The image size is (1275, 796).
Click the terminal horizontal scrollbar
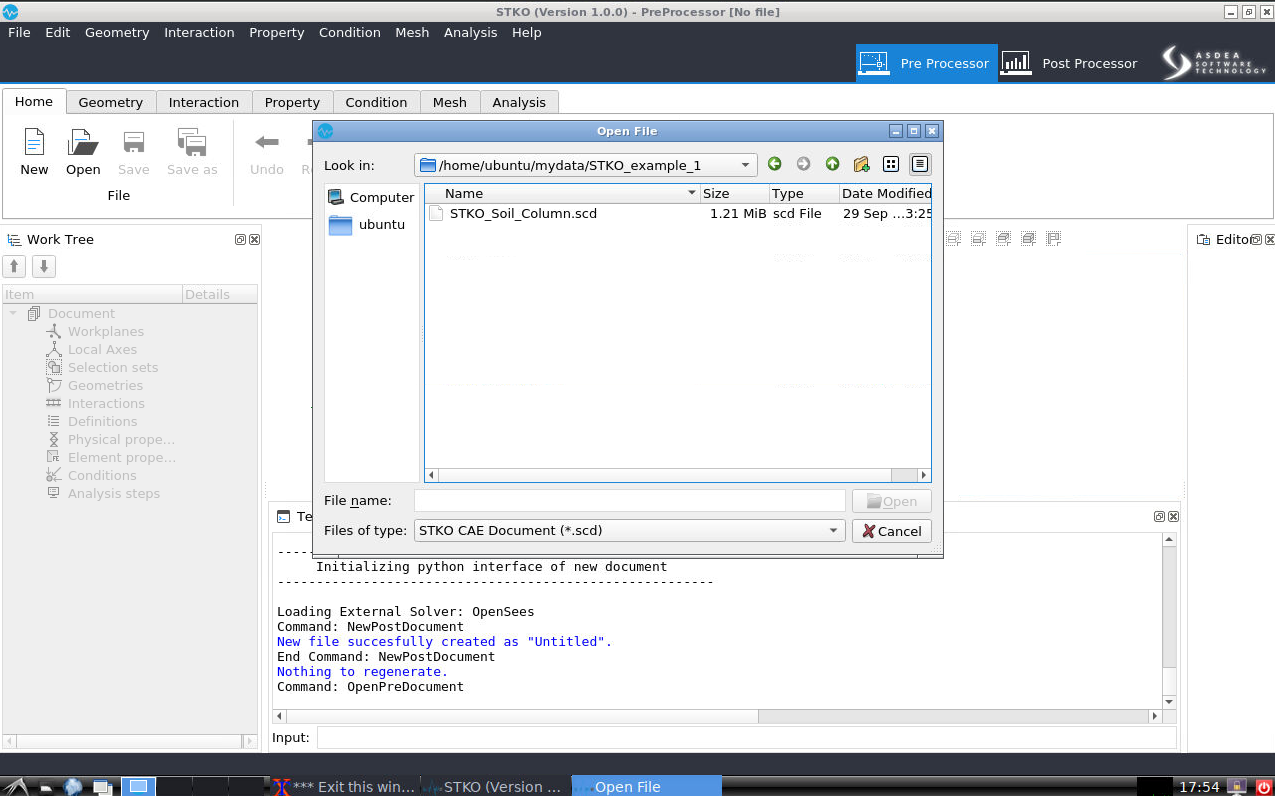718,716
